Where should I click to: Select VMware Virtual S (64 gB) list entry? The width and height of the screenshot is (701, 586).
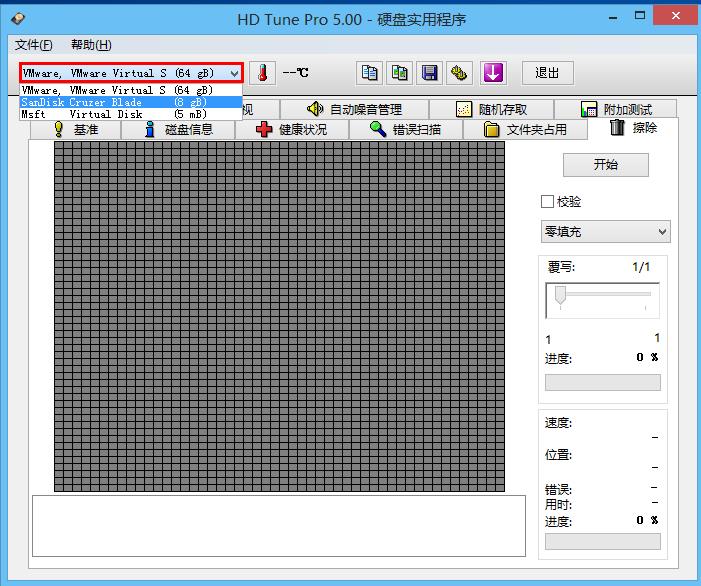point(131,90)
